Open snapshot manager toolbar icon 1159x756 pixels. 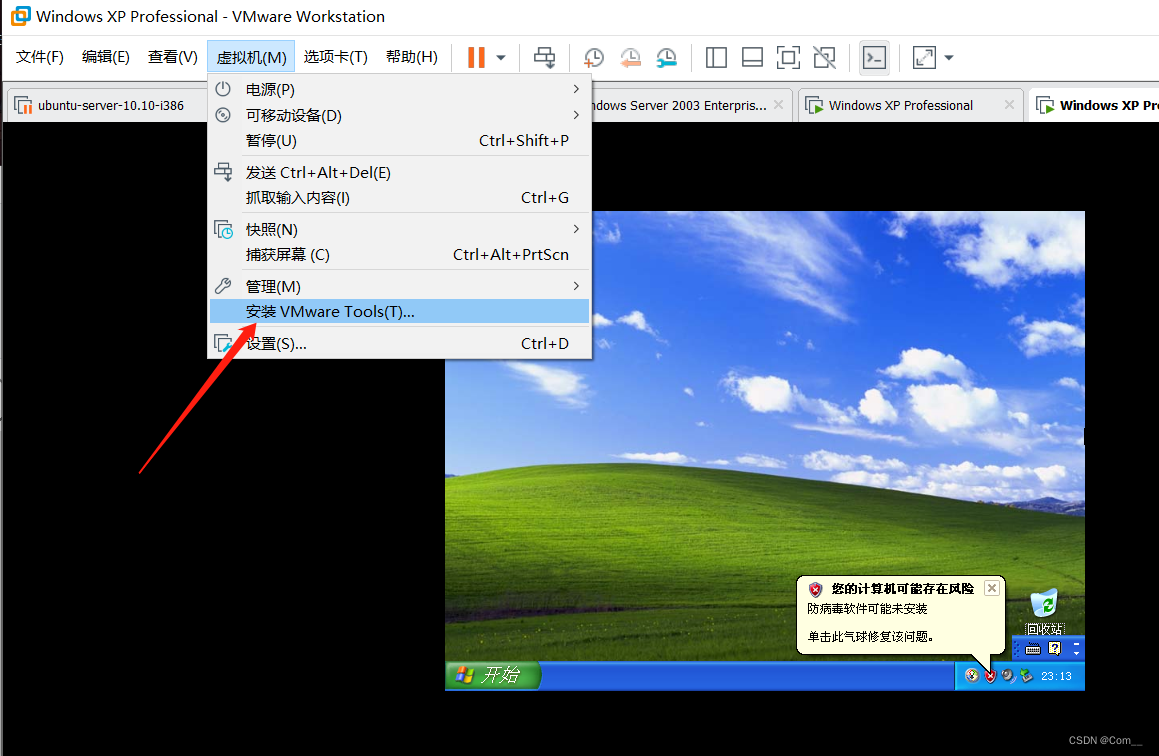(x=666, y=58)
